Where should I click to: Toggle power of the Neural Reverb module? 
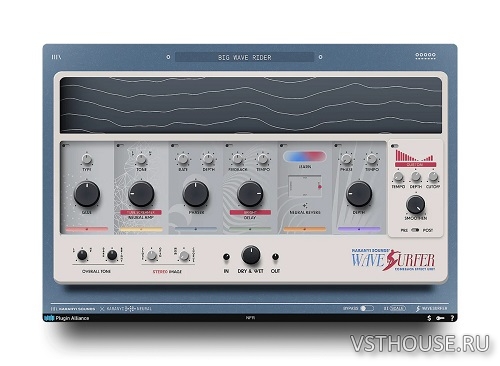(x=283, y=145)
